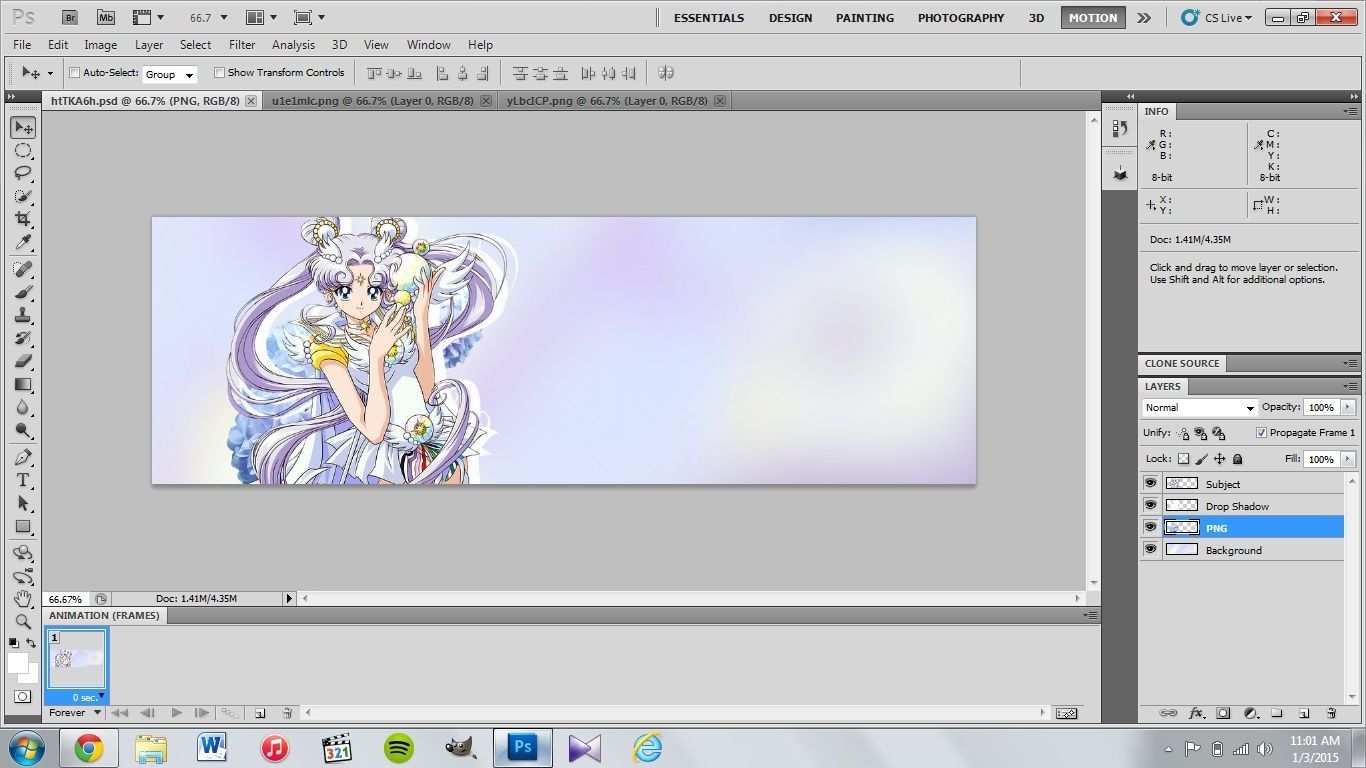Create a new layer group
The image size is (1366, 768).
coord(1277,713)
